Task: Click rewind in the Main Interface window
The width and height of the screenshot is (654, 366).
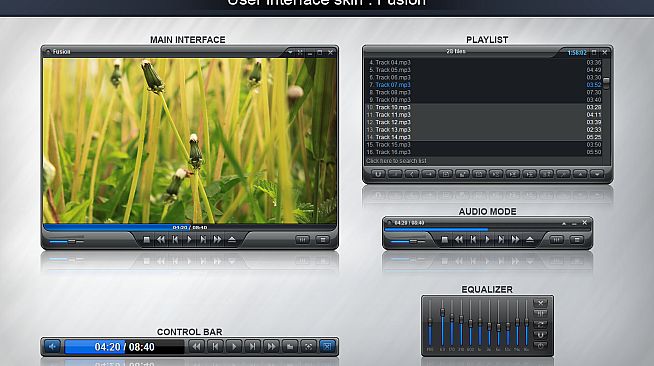Action: 161,240
